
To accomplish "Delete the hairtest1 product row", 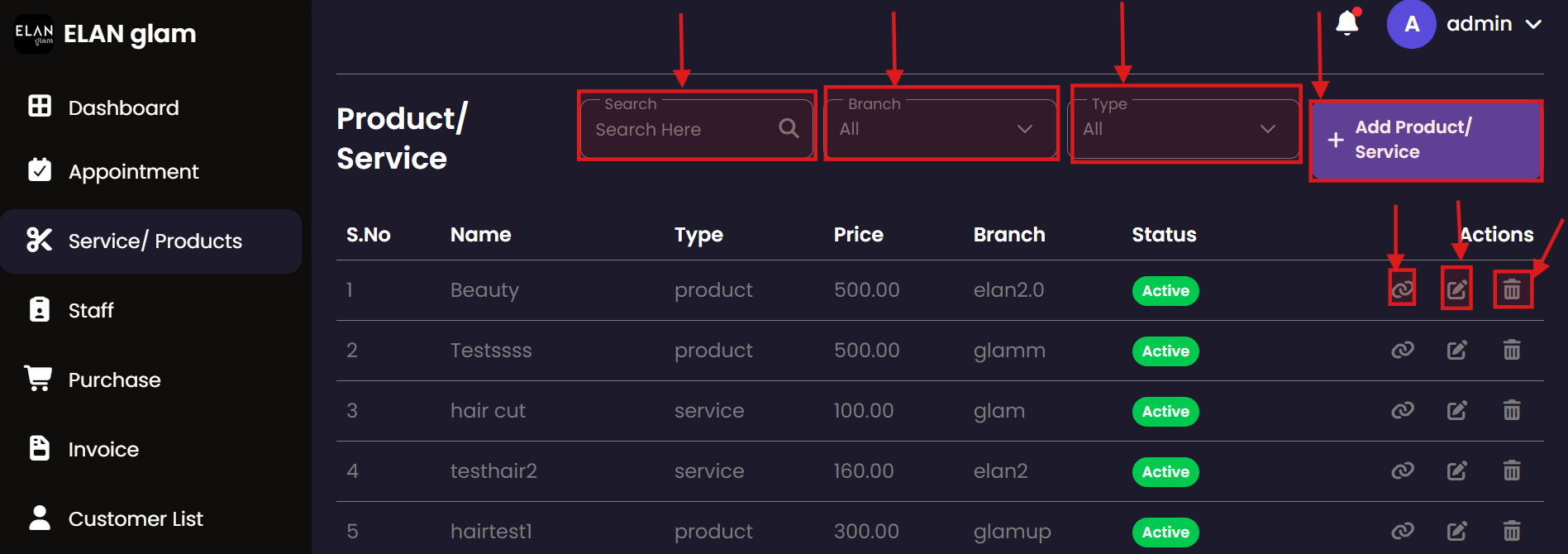I will pyautogui.click(x=1511, y=530).
